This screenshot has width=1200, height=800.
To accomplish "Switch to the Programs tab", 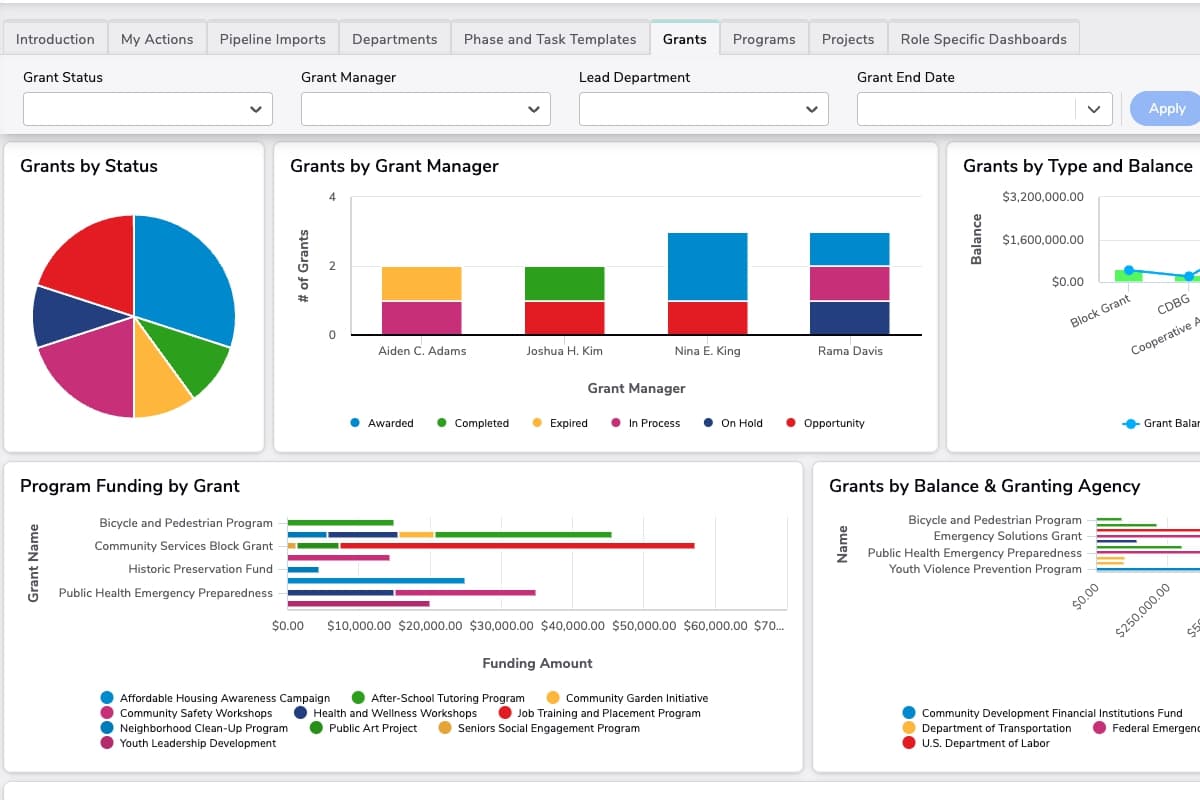I will tap(764, 38).
